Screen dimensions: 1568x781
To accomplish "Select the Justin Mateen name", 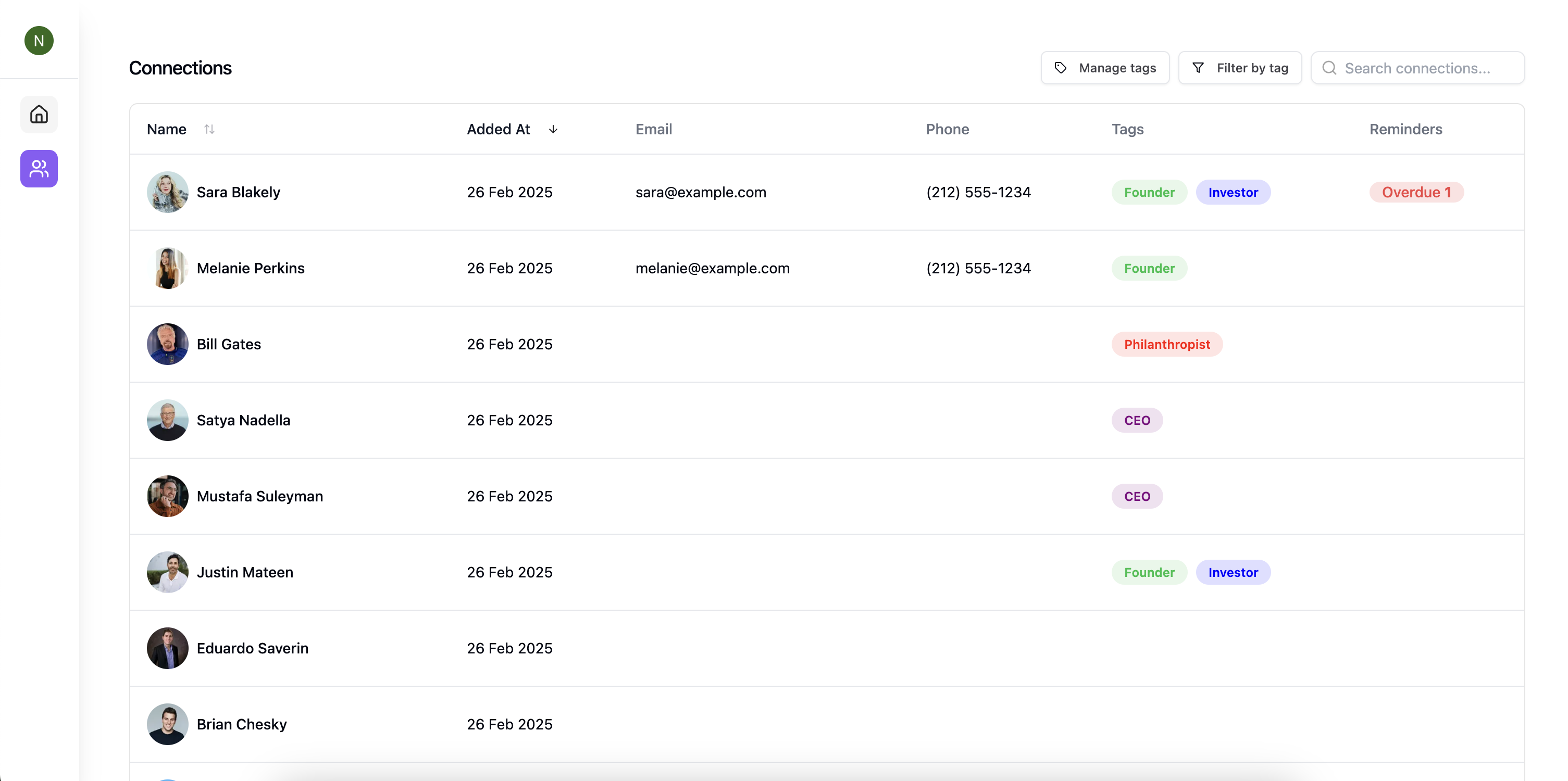I will 245,572.
